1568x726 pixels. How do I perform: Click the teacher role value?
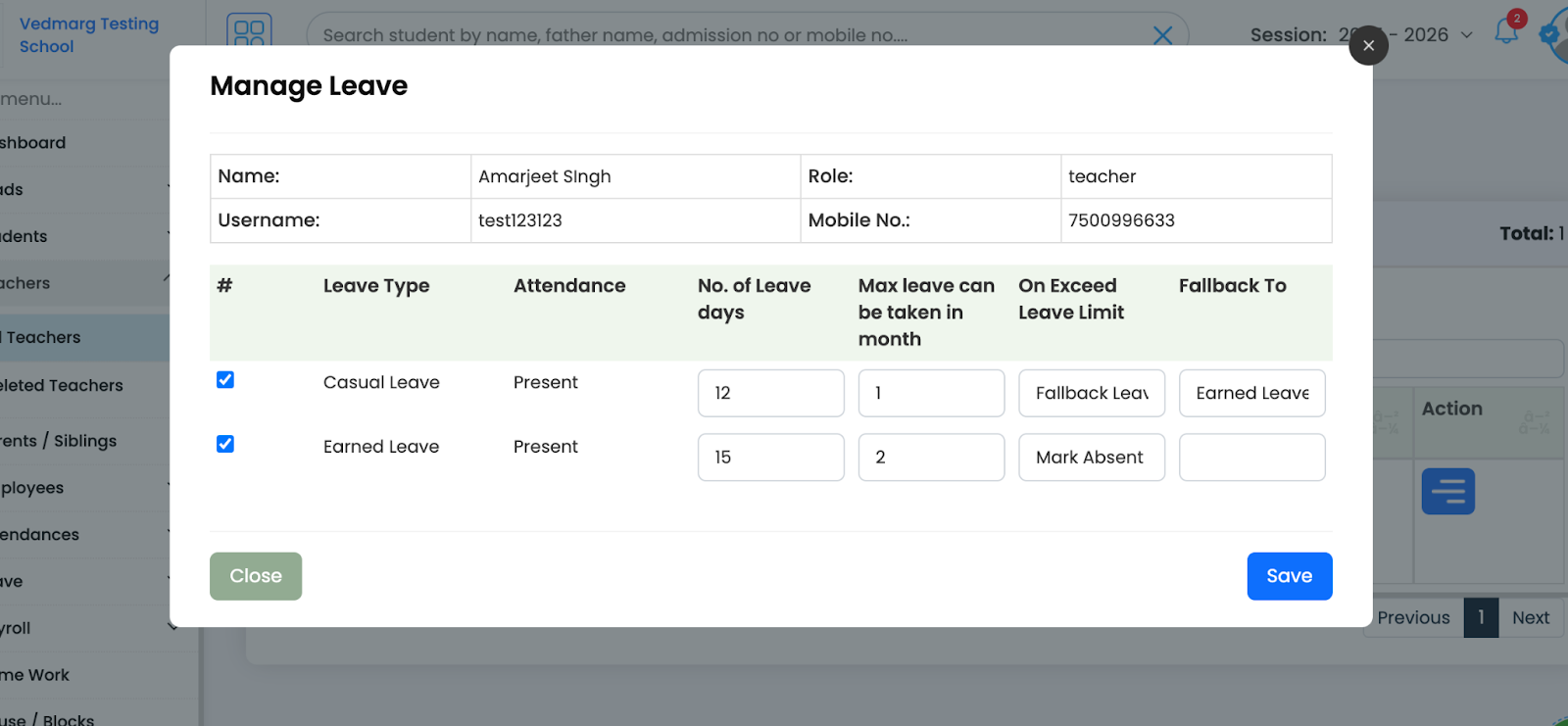tap(1102, 176)
